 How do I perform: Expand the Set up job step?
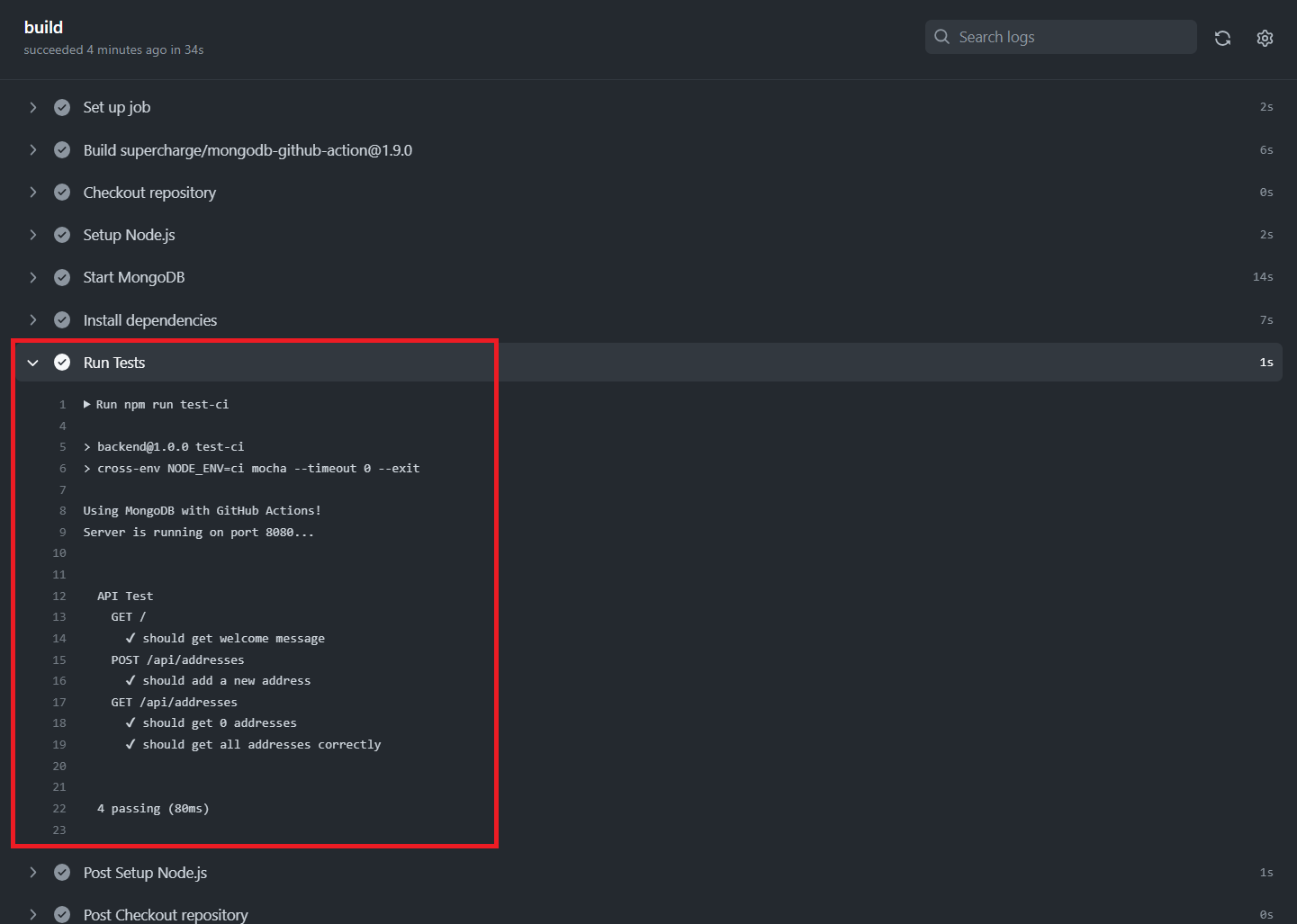33,107
